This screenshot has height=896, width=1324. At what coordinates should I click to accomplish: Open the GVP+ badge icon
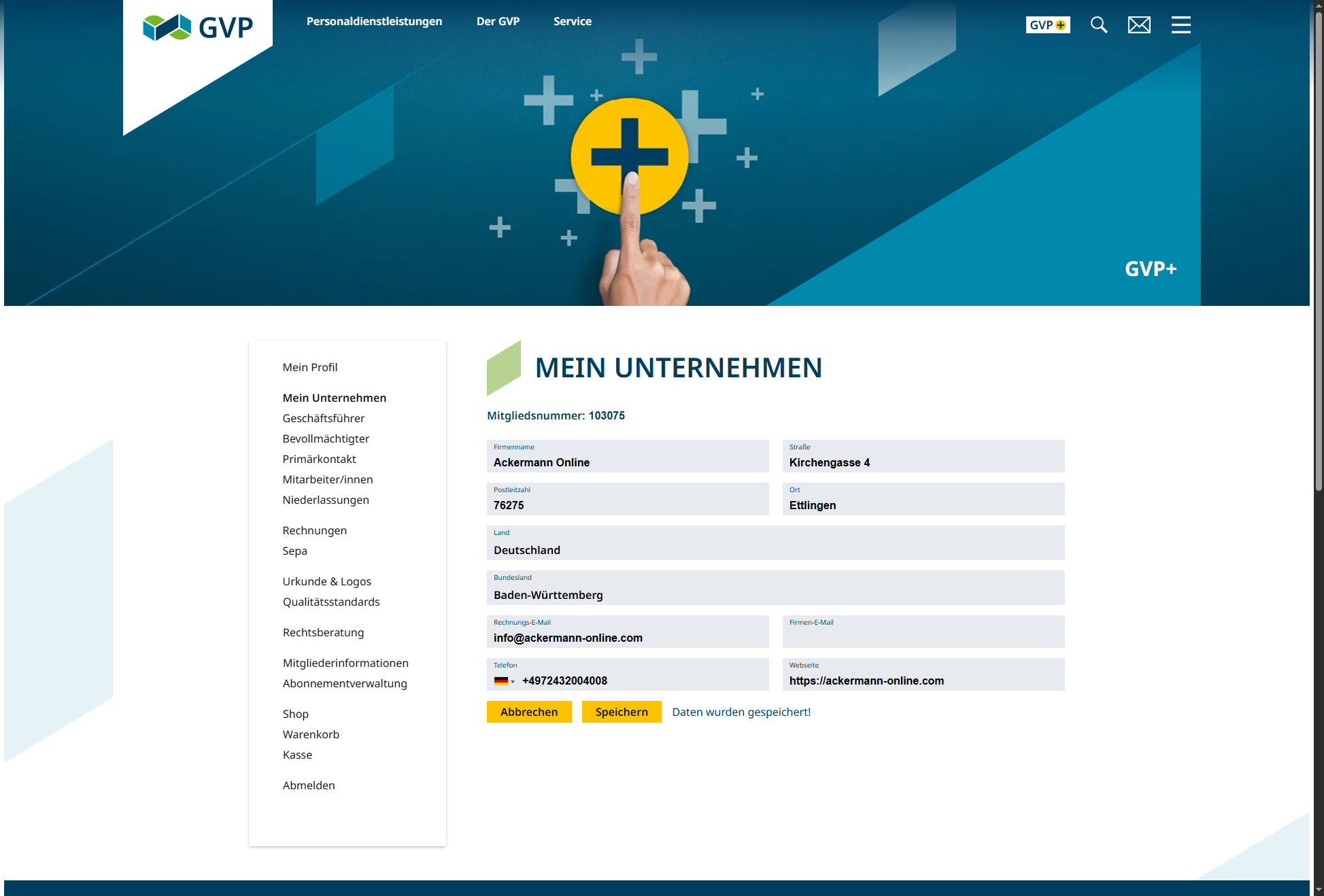(1047, 25)
